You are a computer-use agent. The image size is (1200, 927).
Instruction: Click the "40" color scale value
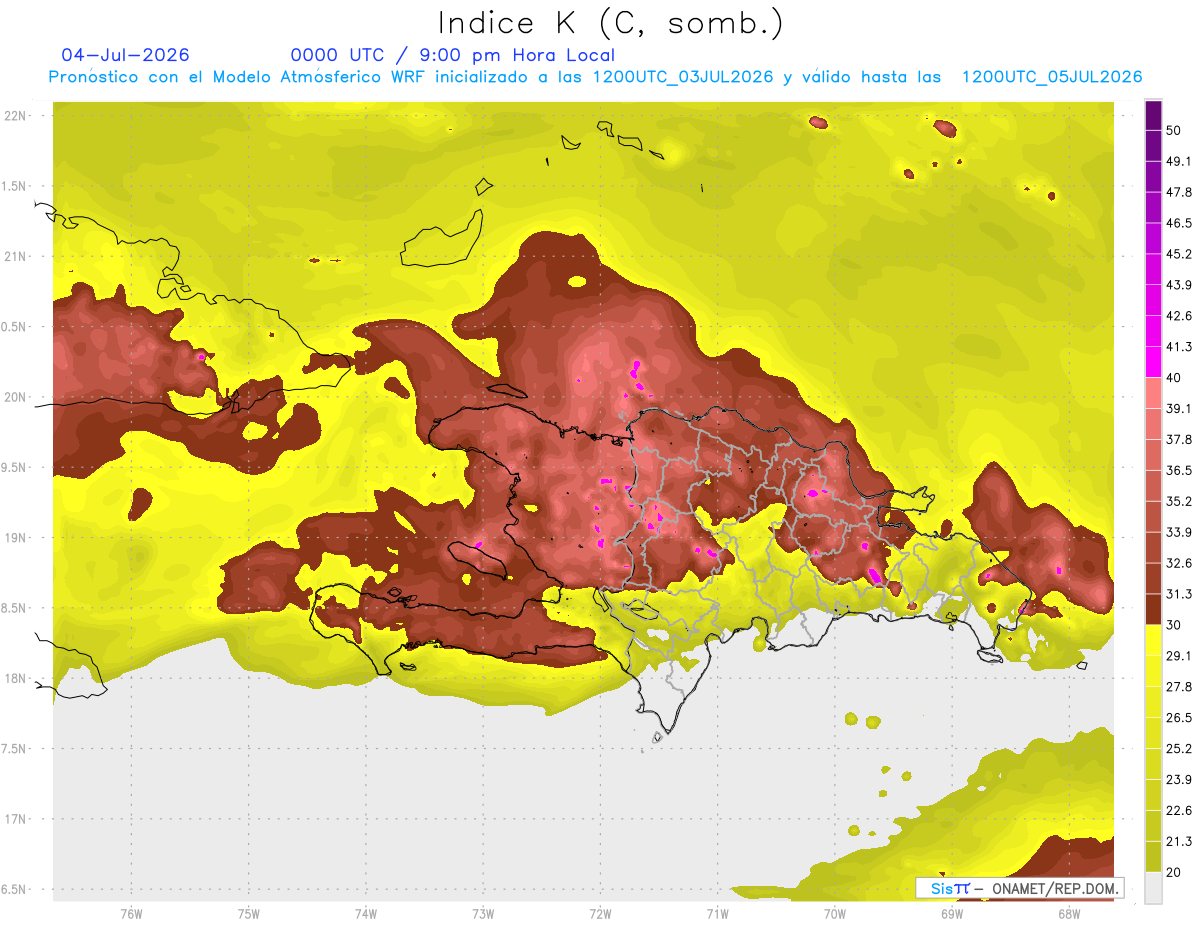click(1174, 378)
